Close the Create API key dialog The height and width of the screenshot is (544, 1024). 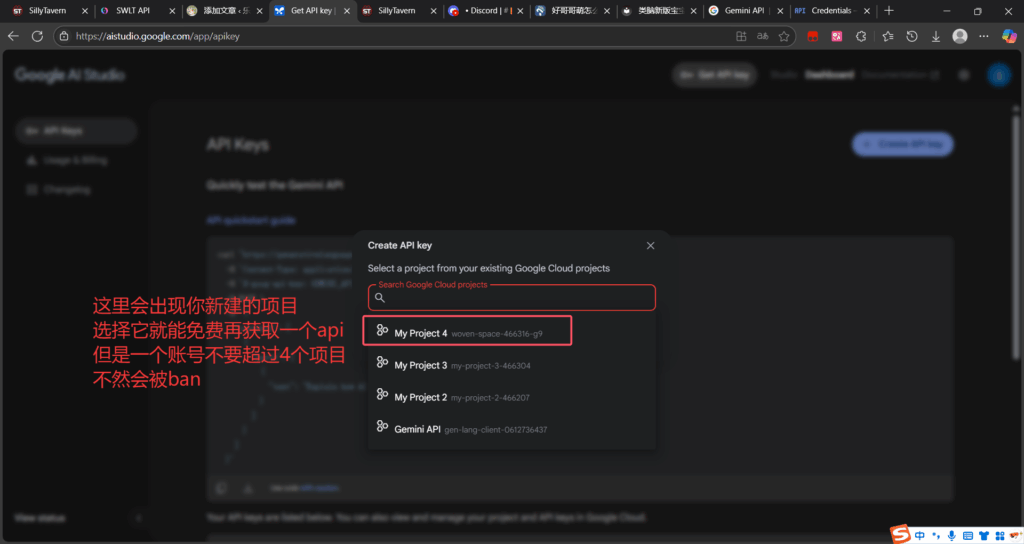pos(650,245)
